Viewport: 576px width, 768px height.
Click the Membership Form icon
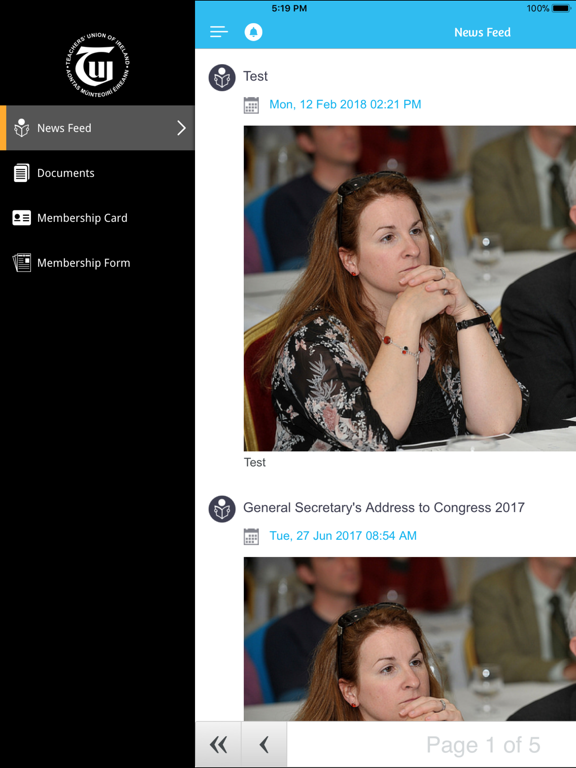22,263
